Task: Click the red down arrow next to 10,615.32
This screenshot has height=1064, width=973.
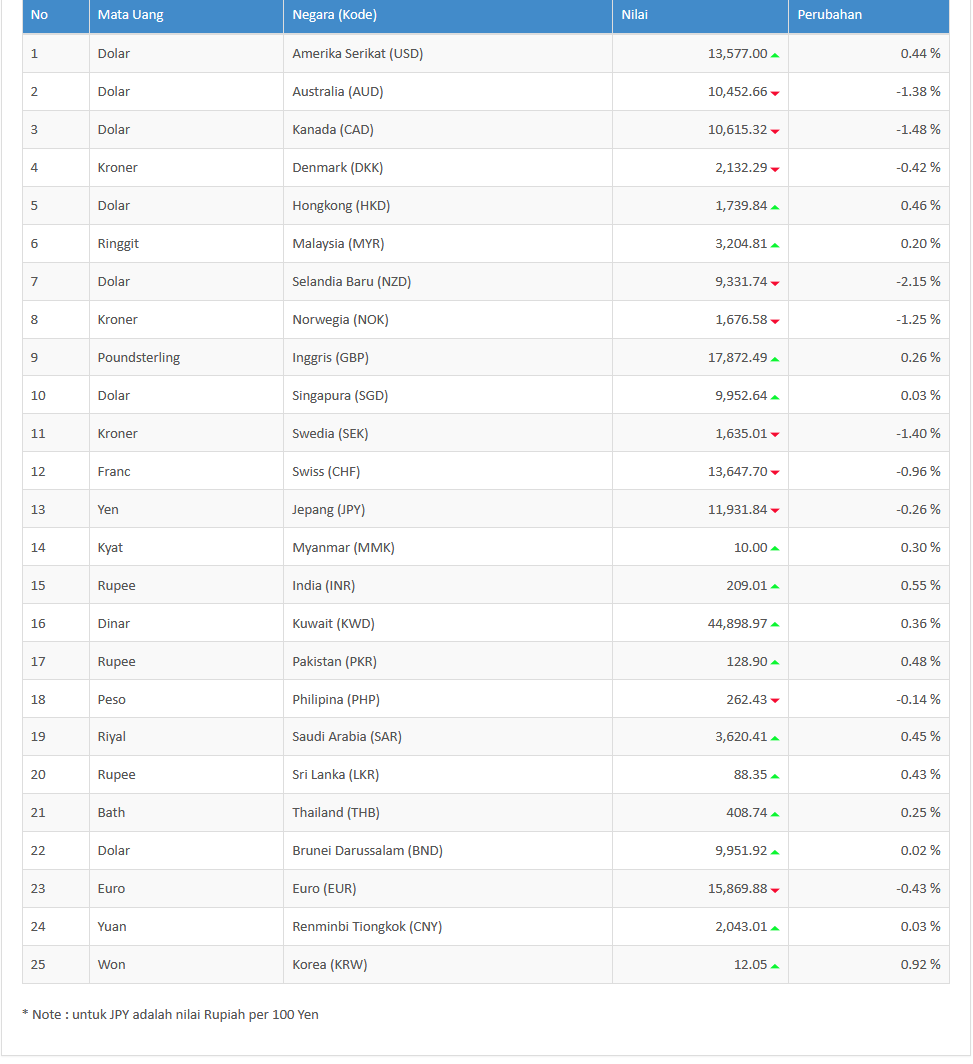Action: 775,131
